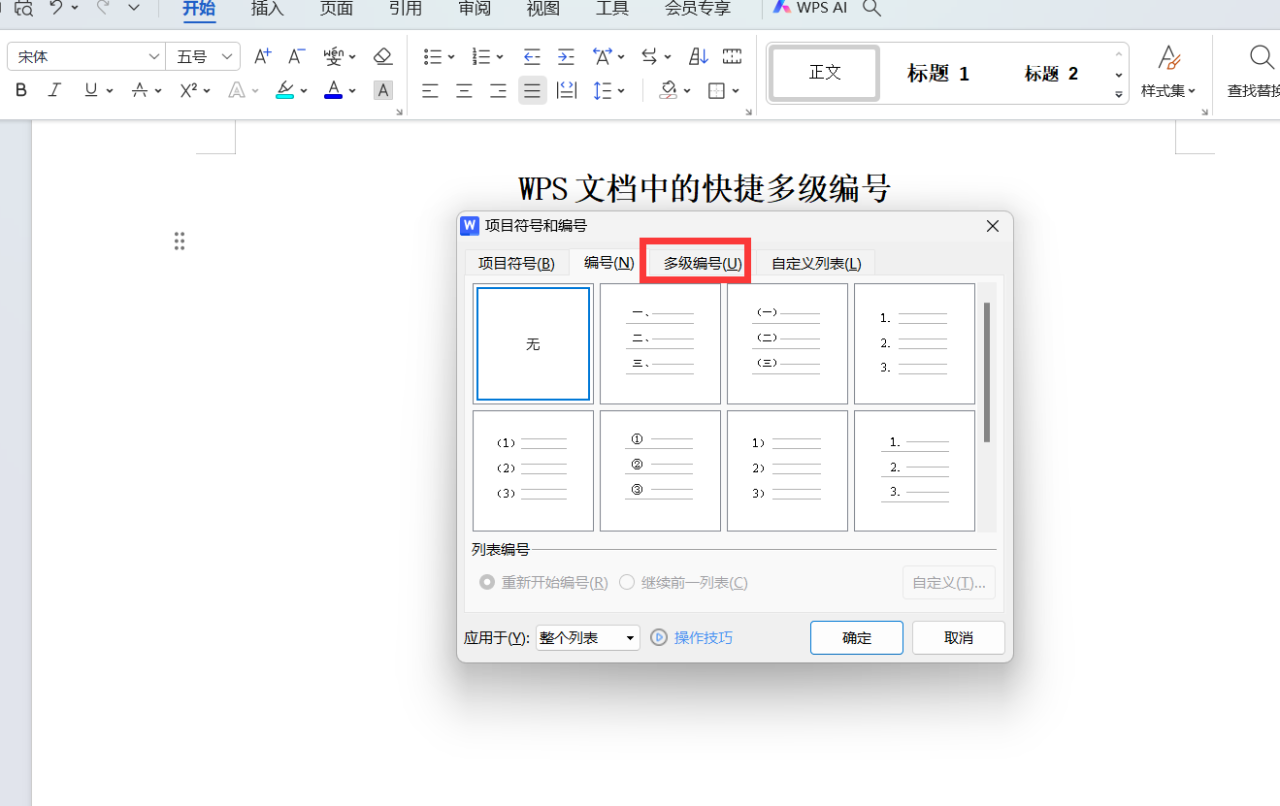Select the 无 numbering thumbnail
Screen dimensions: 1280x806
click(x=533, y=344)
